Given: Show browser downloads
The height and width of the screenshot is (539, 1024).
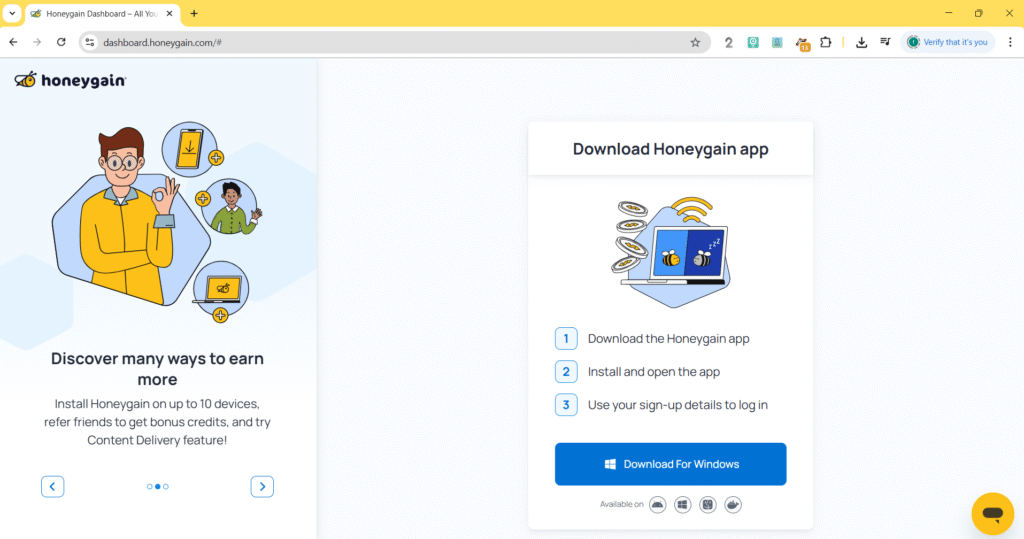Looking at the screenshot, I should 861,42.
